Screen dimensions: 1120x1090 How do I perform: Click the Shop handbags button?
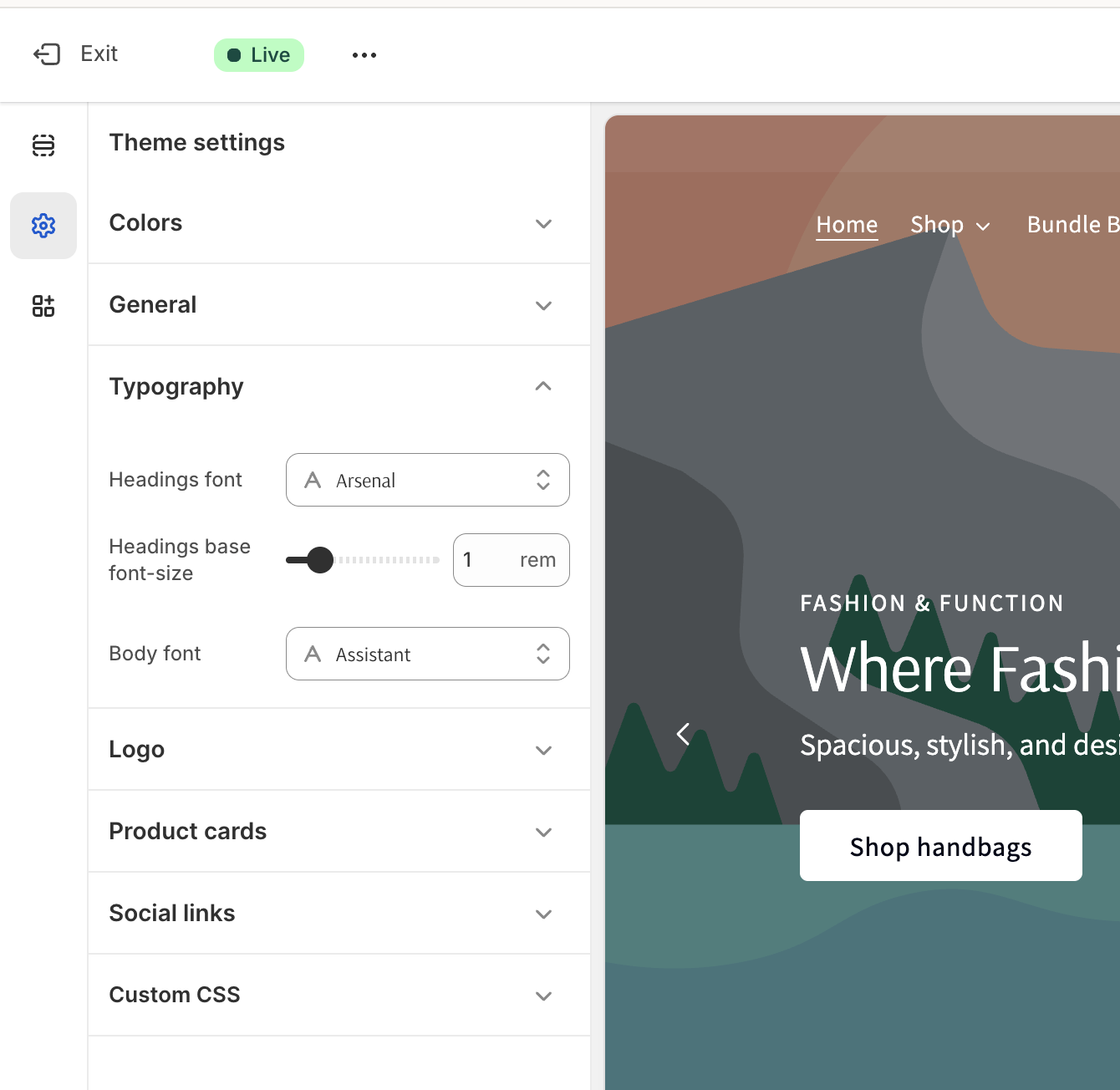pyautogui.click(x=940, y=846)
